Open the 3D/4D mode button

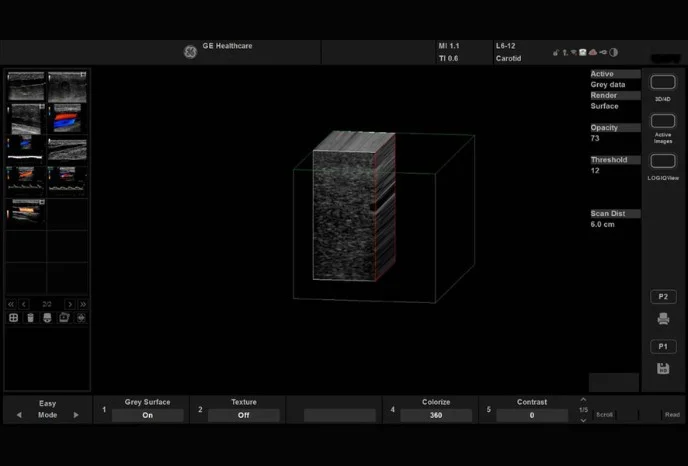662,83
